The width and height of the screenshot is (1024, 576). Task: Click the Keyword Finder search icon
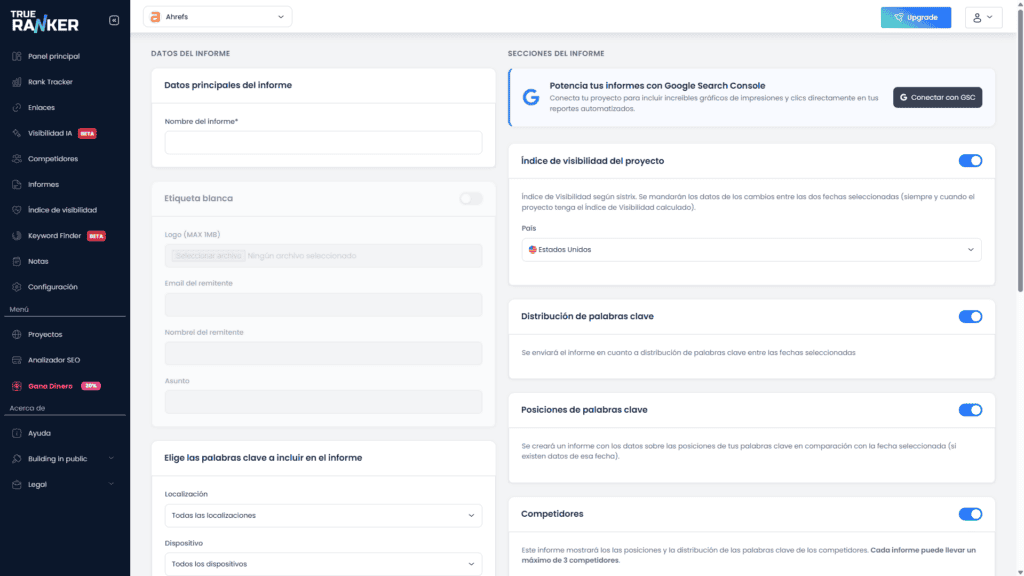coord(17,236)
